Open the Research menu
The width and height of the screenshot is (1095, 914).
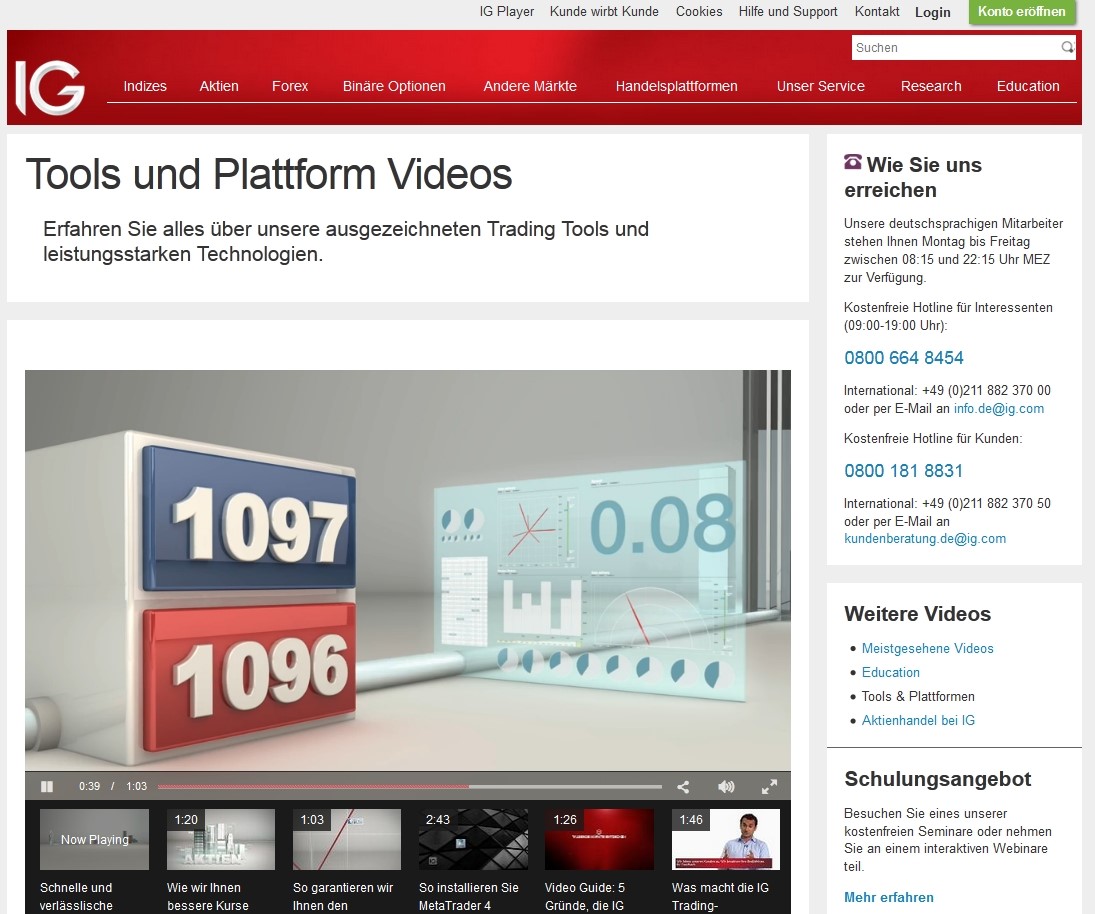[x=931, y=86]
